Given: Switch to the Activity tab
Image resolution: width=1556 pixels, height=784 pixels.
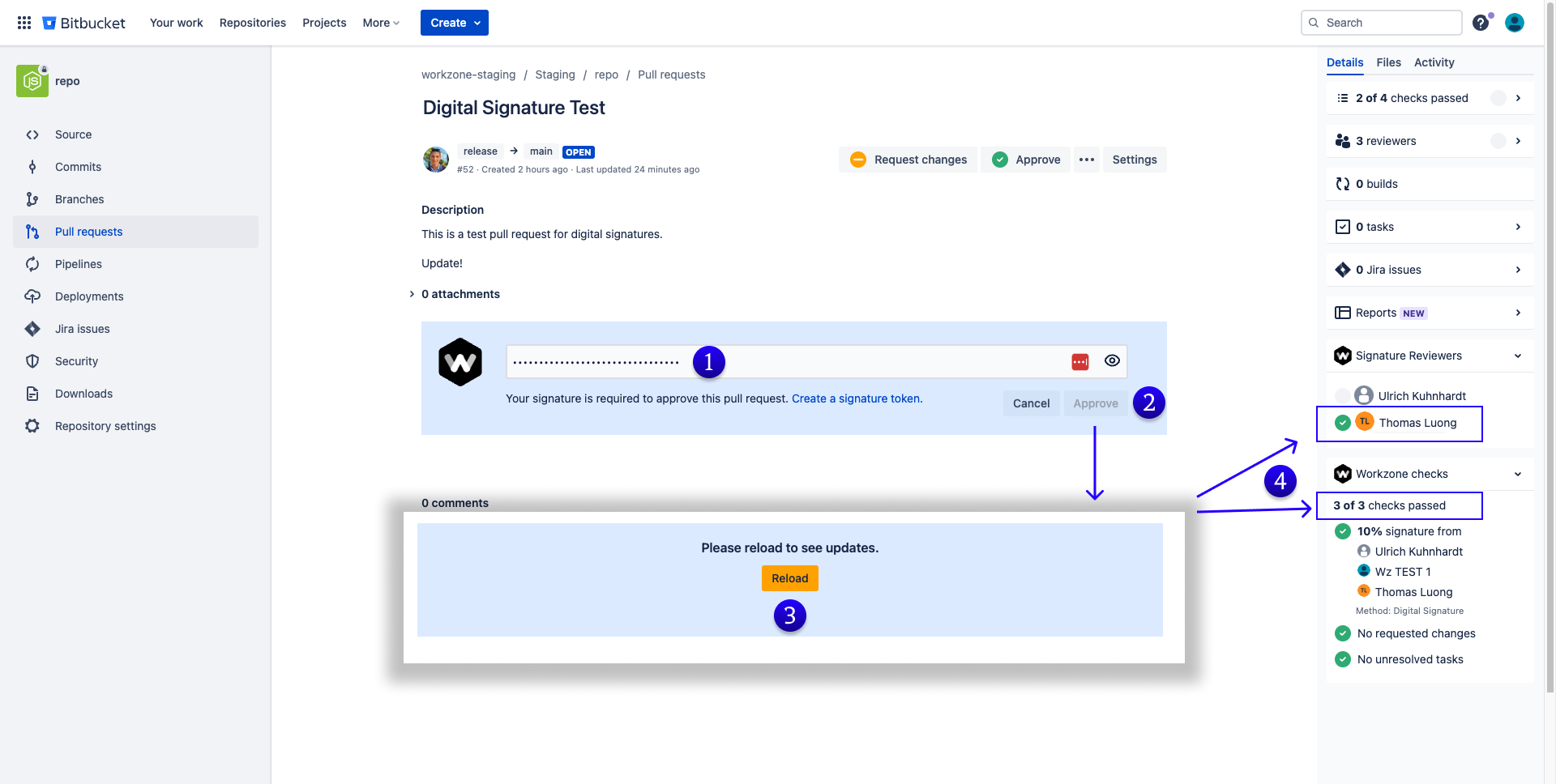Looking at the screenshot, I should click(1434, 62).
